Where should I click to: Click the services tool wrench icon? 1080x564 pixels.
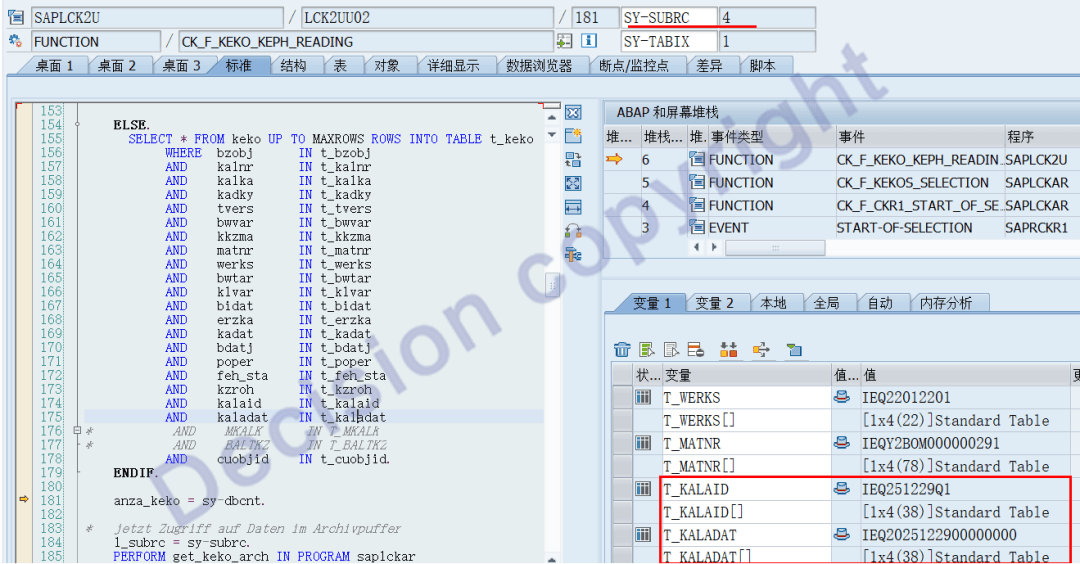point(573,254)
